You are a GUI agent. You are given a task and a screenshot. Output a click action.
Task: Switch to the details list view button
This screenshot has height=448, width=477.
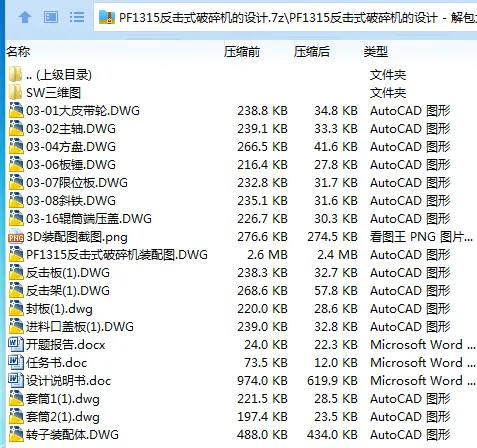[x=77, y=17]
